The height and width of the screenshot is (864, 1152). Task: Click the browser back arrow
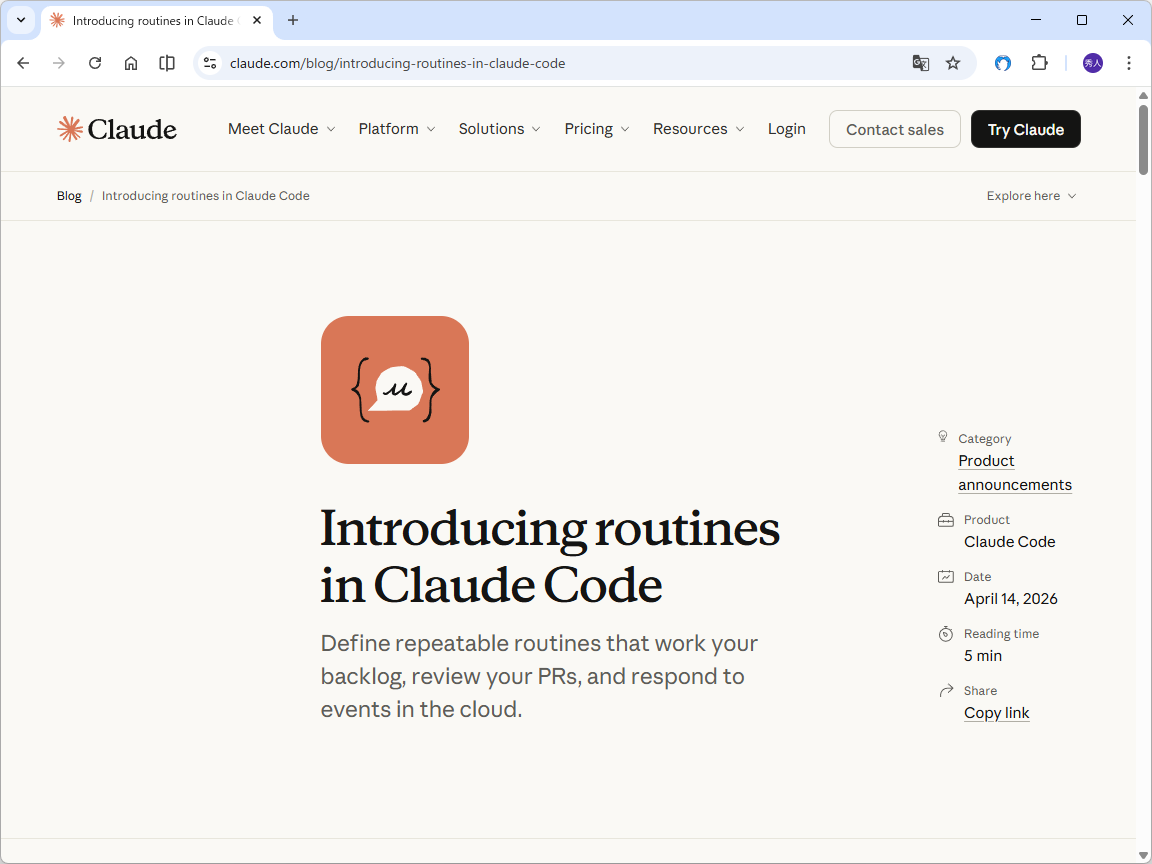coord(24,63)
